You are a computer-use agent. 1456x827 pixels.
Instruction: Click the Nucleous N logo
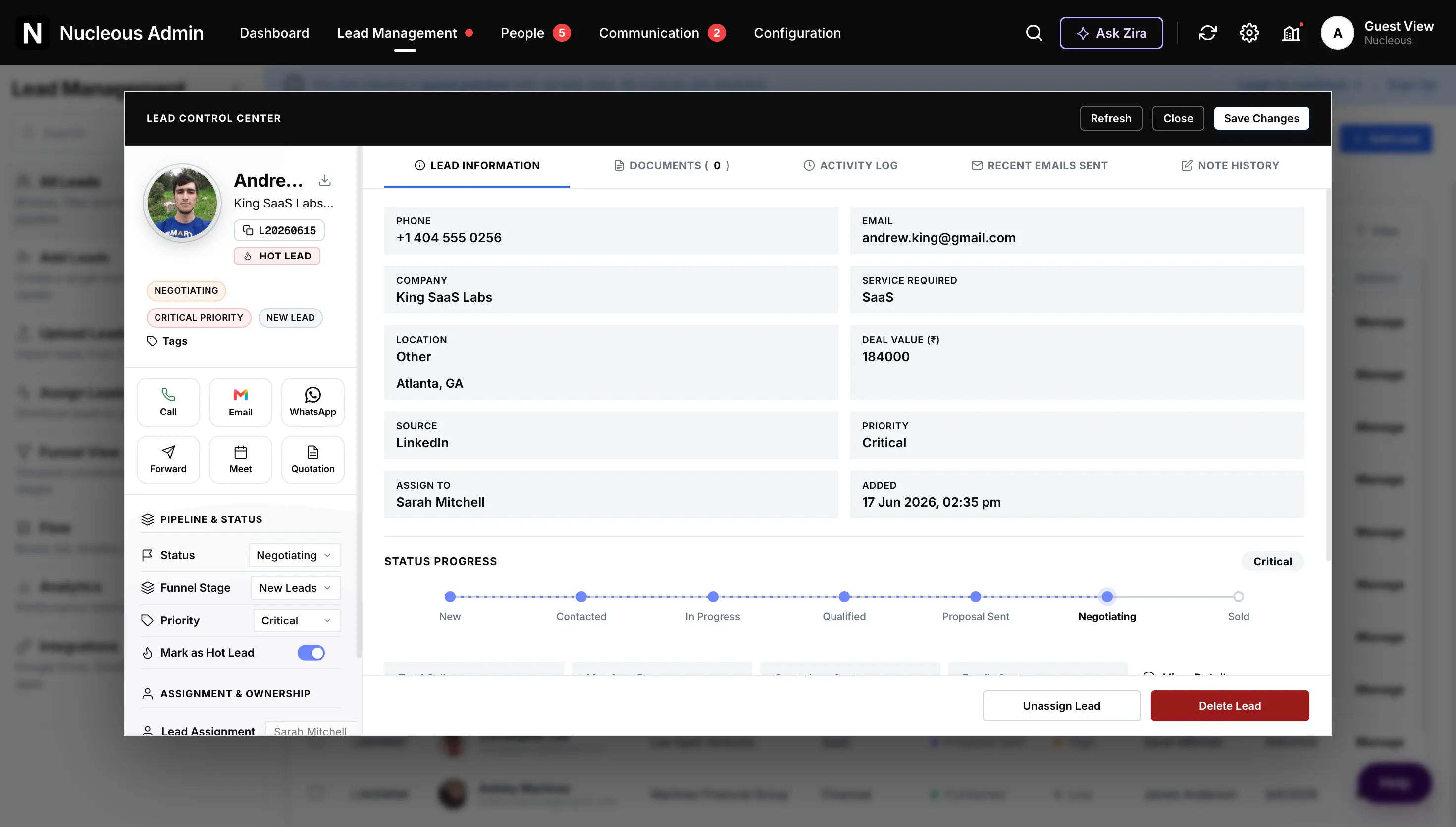(32, 33)
